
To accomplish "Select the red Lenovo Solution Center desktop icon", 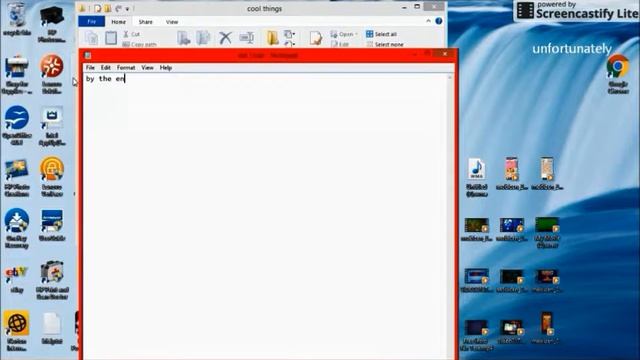I will tap(51, 74).
